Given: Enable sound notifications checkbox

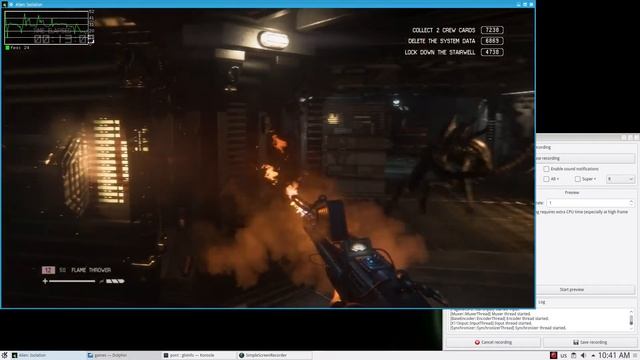Looking at the screenshot, I should [546, 169].
